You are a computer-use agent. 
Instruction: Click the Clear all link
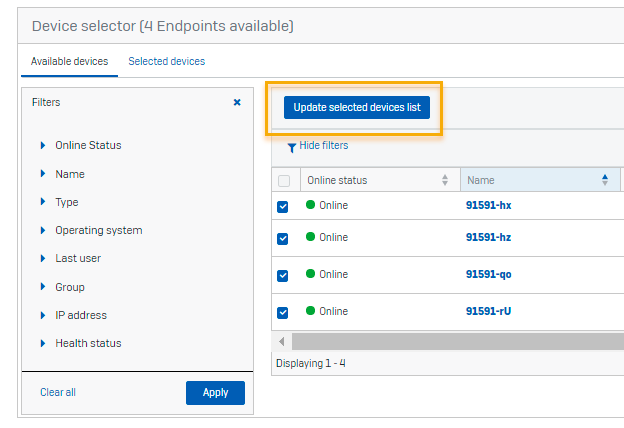pos(57,392)
